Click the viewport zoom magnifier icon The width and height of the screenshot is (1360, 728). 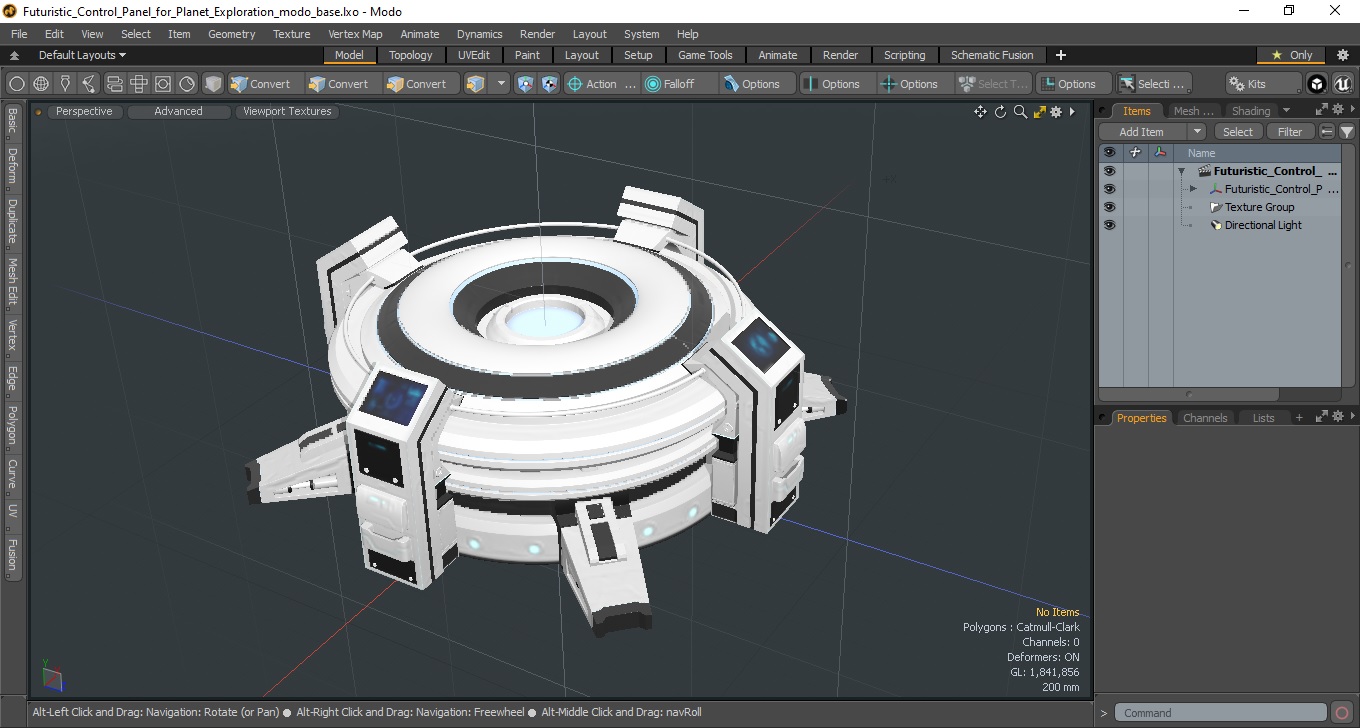point(1020,112)
